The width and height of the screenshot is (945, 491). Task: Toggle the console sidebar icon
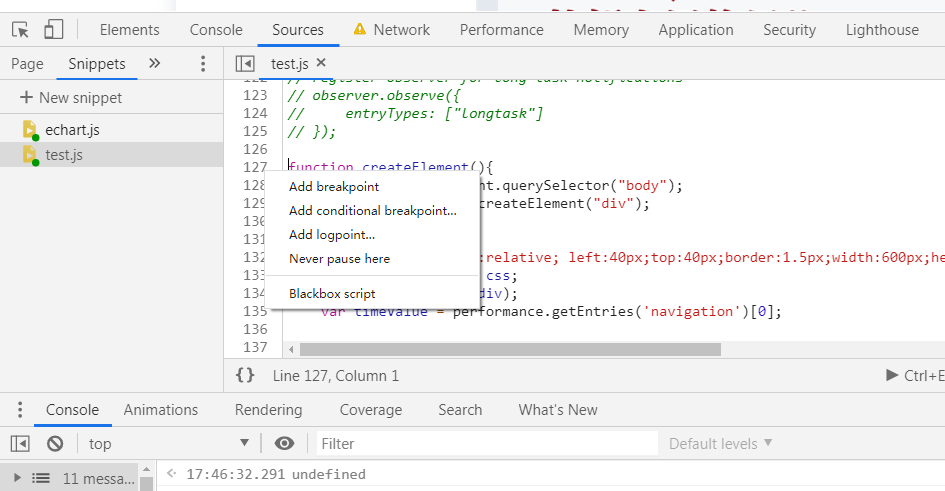[x=20, y=444]
